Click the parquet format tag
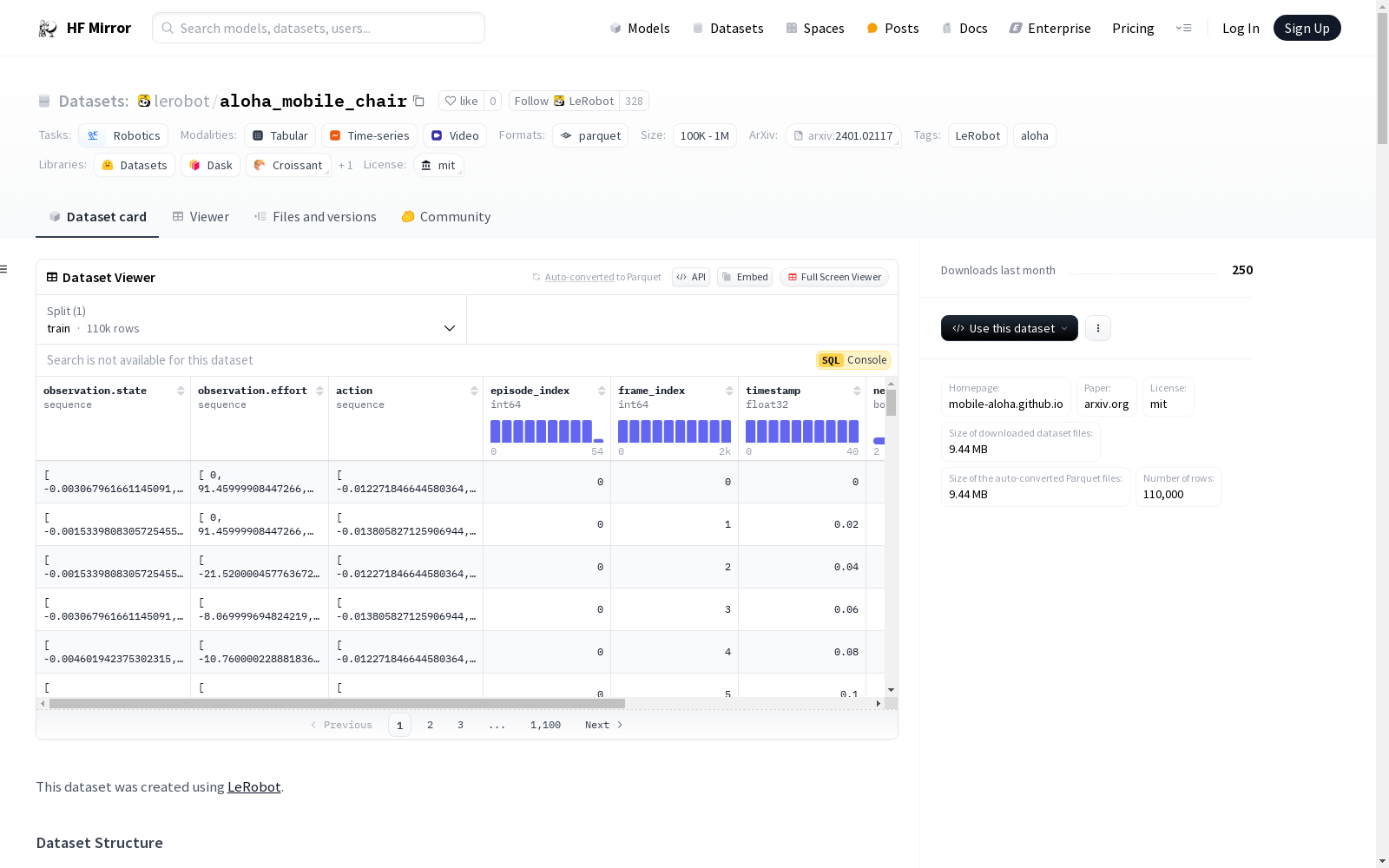1389x868 pixels. (590, 135)
